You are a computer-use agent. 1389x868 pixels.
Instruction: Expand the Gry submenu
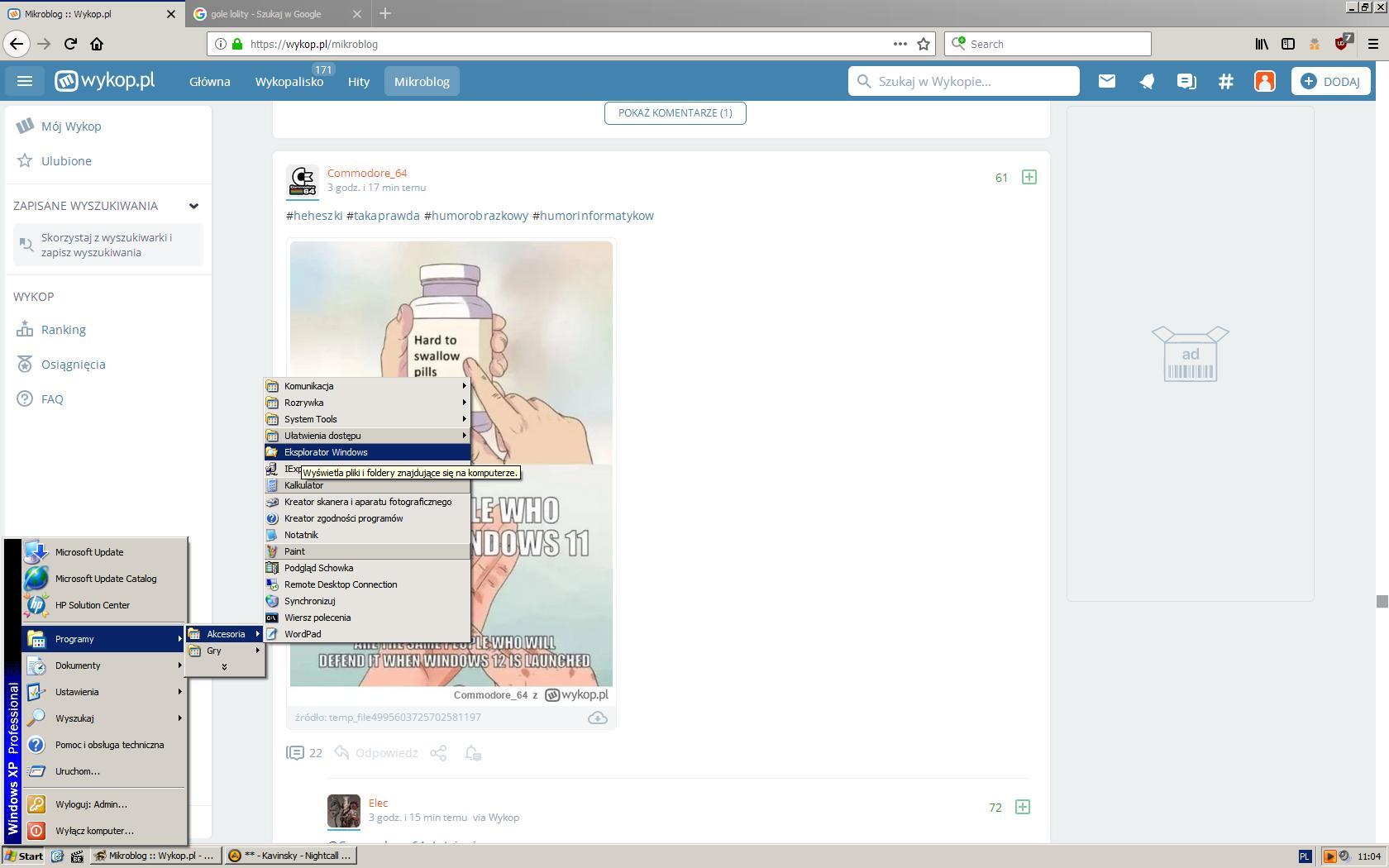(224, 651)
